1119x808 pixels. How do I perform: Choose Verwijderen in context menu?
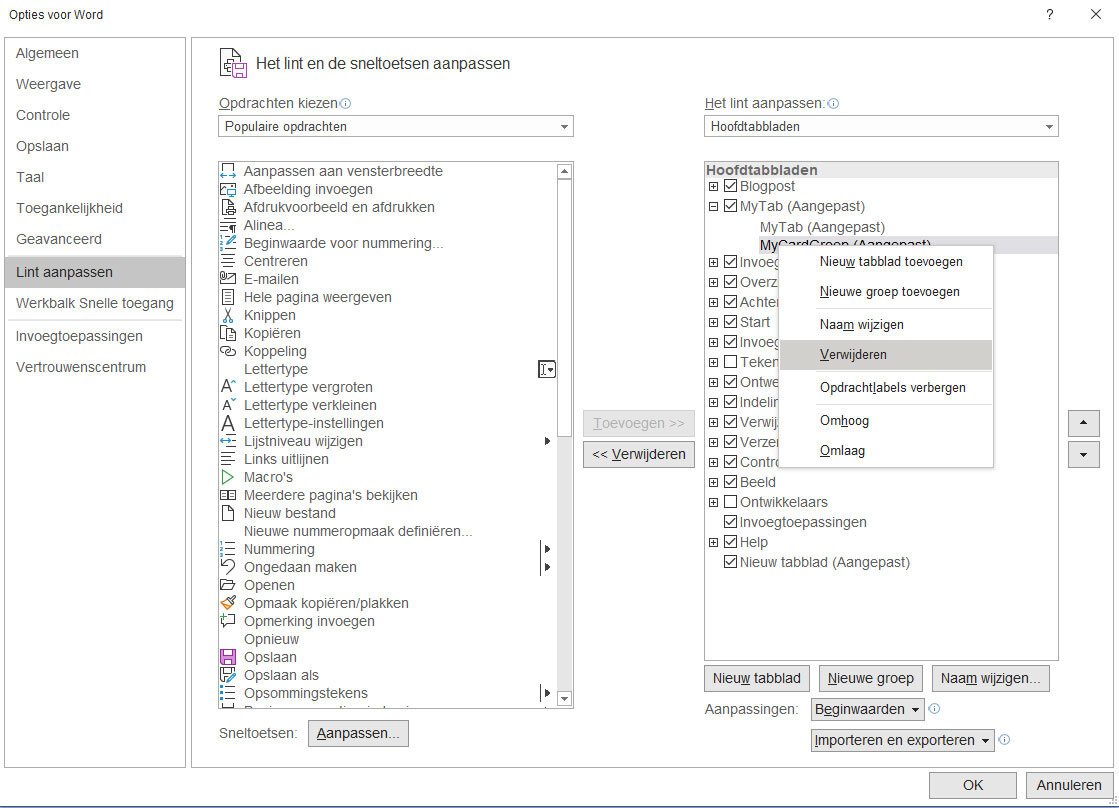[886, 355]
